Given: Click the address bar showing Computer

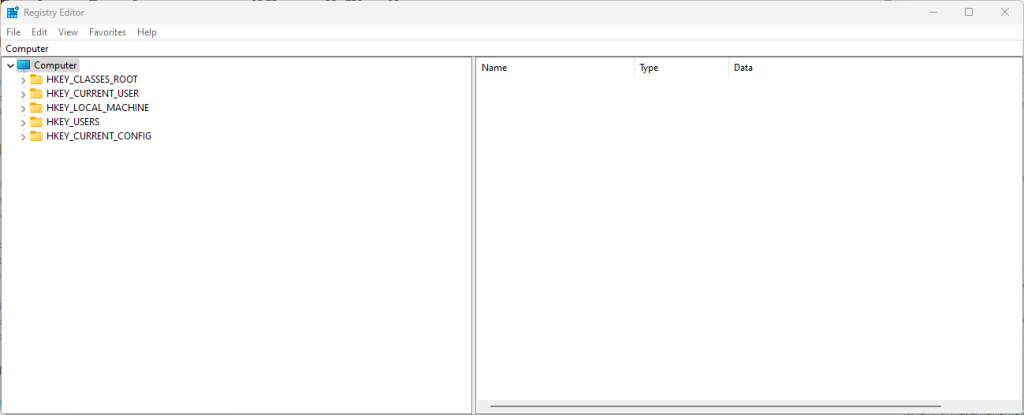Looking at the screenshot, I should (x=512, y=48).
